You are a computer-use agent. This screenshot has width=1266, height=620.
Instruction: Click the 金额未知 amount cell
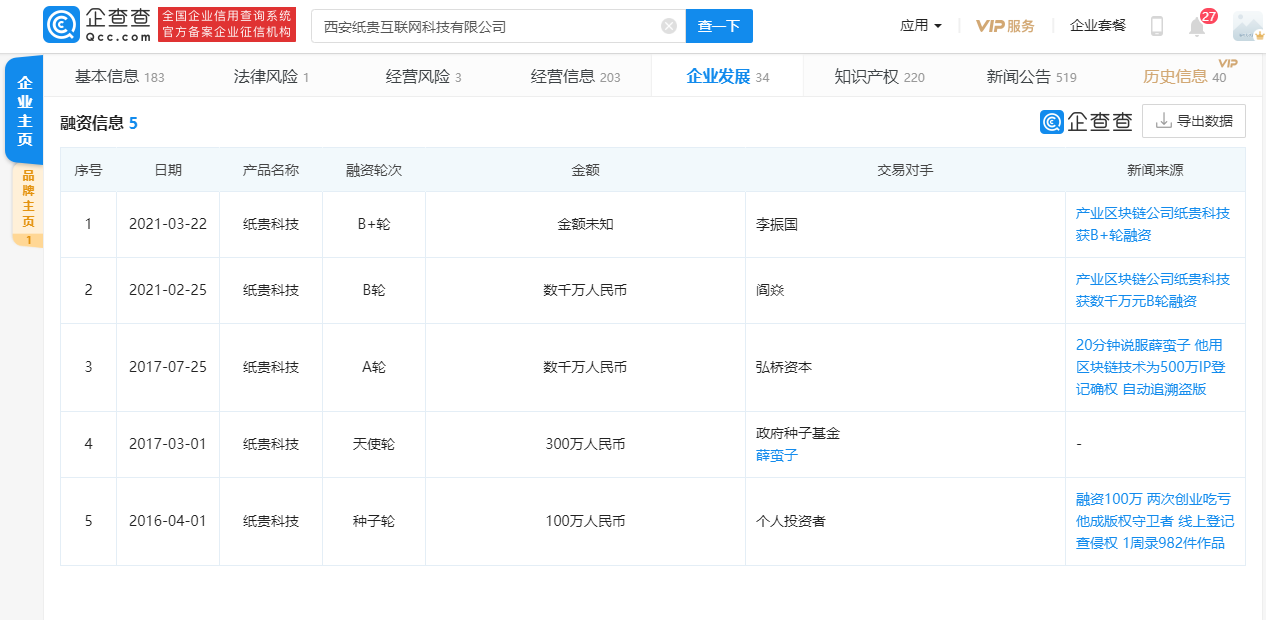click(585, 224)
